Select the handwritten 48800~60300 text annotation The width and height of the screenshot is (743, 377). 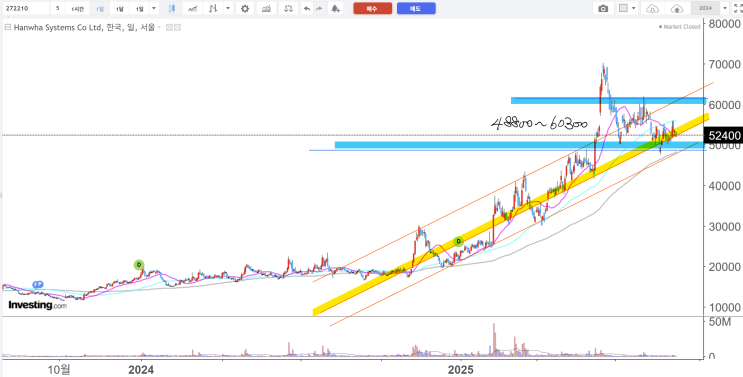(x=539, y=124)
